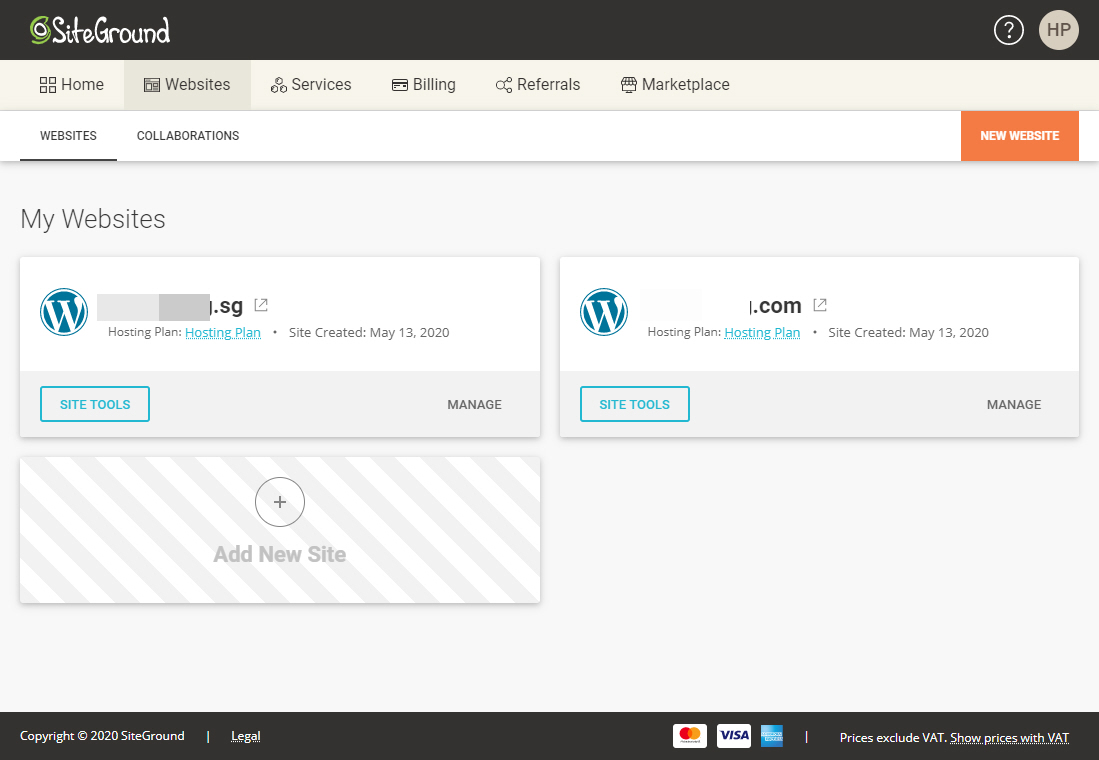The height and width of the screenshot is (760, 1099).
Task: Open the Hosting Plan link for the .com site
Action: pos(762,332)
